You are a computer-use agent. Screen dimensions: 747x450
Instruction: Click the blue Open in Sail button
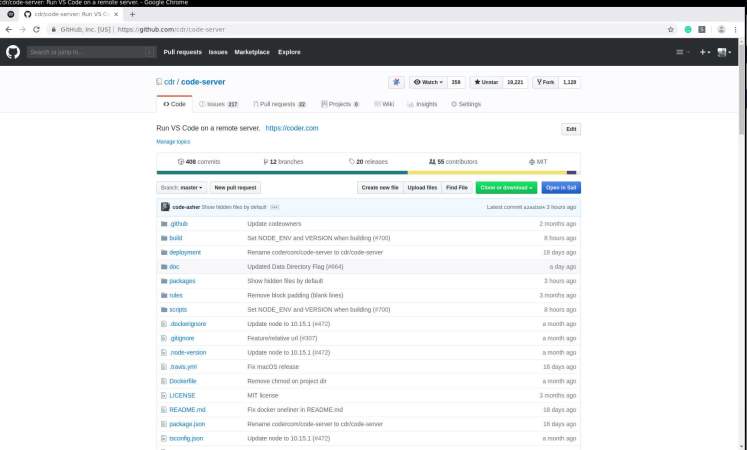[561, 188]
